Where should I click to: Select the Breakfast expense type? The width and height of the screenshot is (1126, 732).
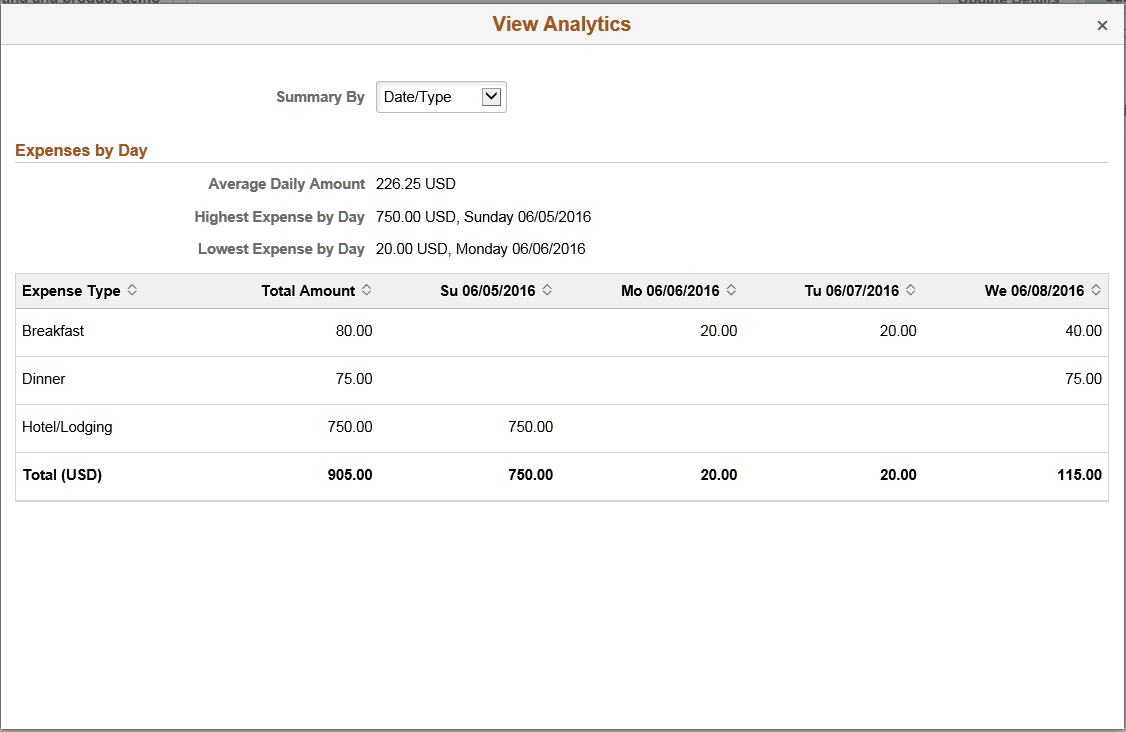pos(53,330)
